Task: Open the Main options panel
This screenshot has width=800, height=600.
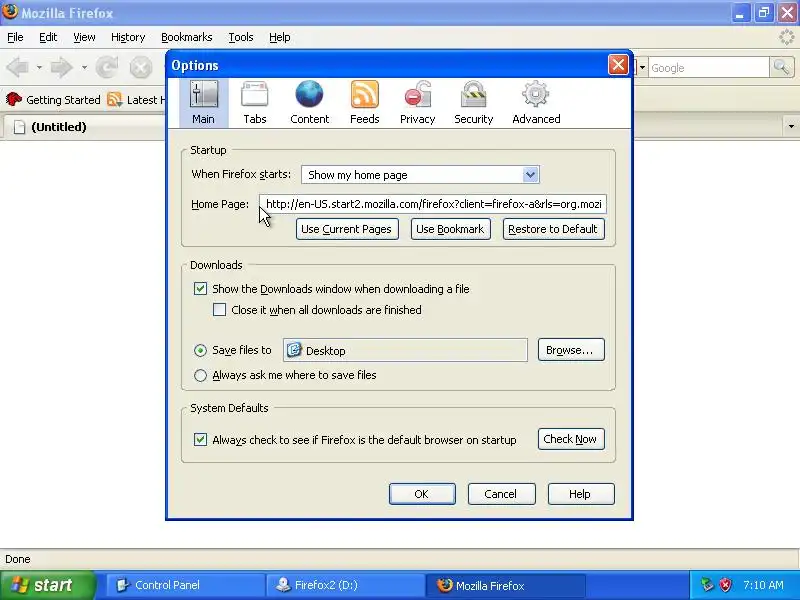Action: tap(203, 103)
